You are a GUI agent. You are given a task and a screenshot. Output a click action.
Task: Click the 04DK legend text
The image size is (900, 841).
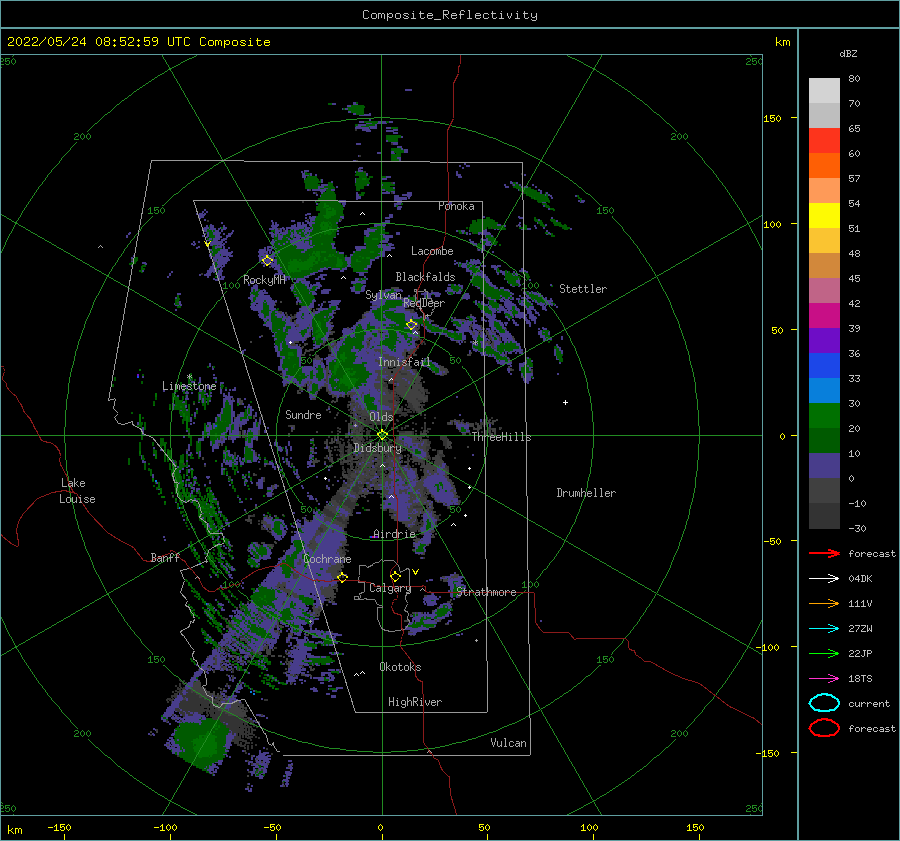[860, 578]
